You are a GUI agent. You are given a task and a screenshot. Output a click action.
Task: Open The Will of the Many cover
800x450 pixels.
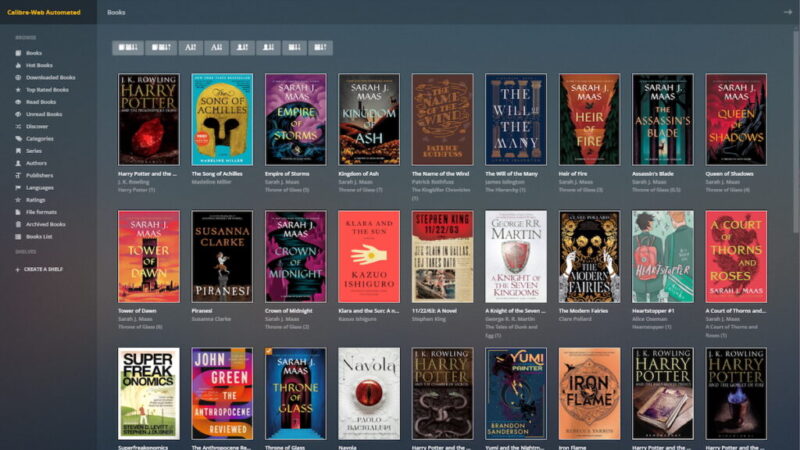[516, 119]
